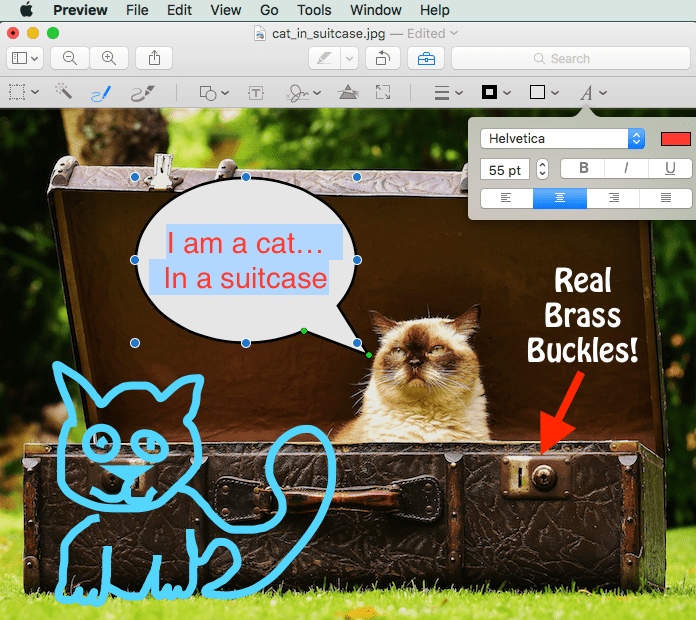Click the Search field
The image size is (696, 620).
[x=570, y=58]
